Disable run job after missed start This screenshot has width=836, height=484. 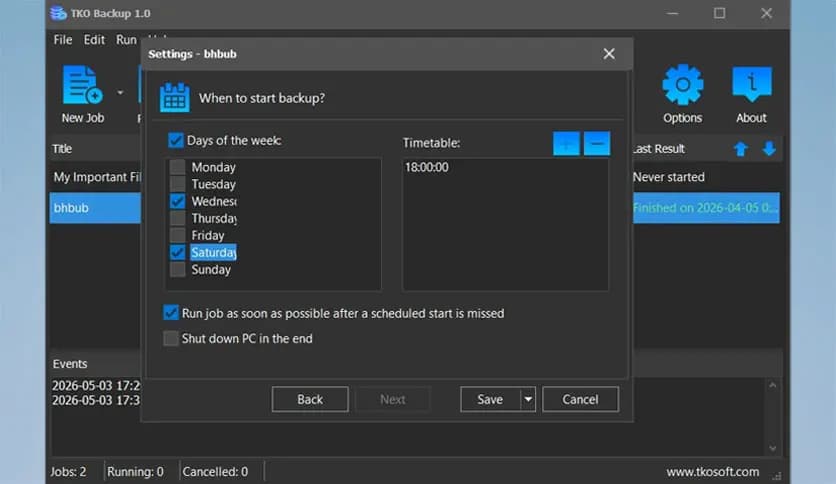click(171, 313)
